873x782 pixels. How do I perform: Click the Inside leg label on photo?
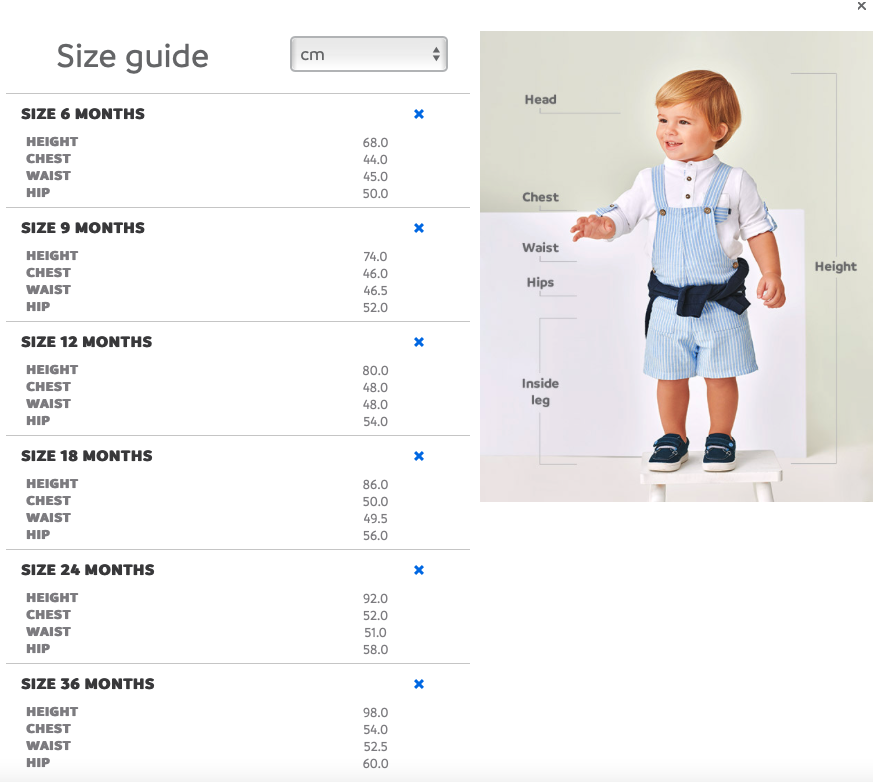click(x=540, y=392)
